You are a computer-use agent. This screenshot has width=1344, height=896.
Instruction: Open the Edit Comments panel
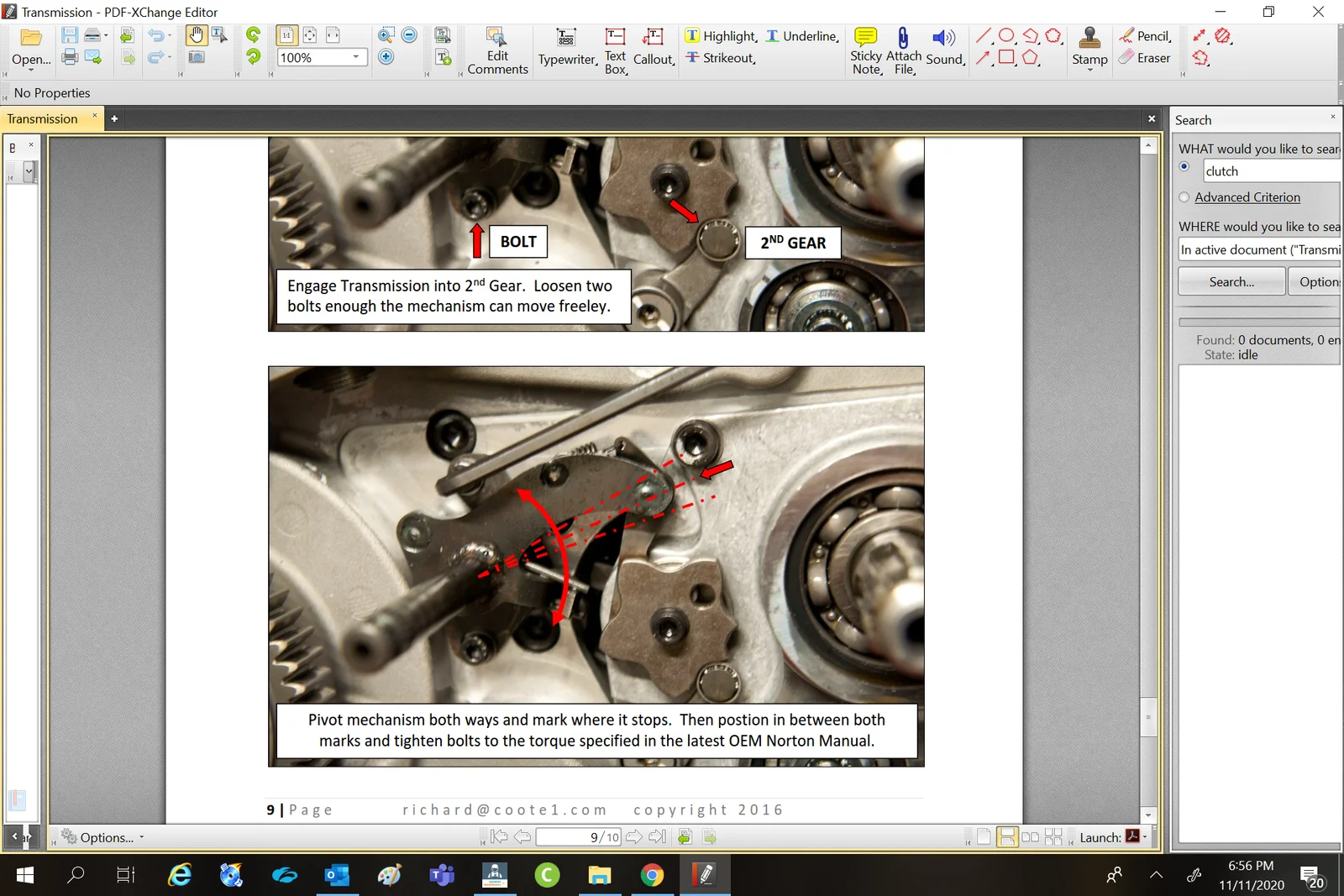click(x=496, y=50)
